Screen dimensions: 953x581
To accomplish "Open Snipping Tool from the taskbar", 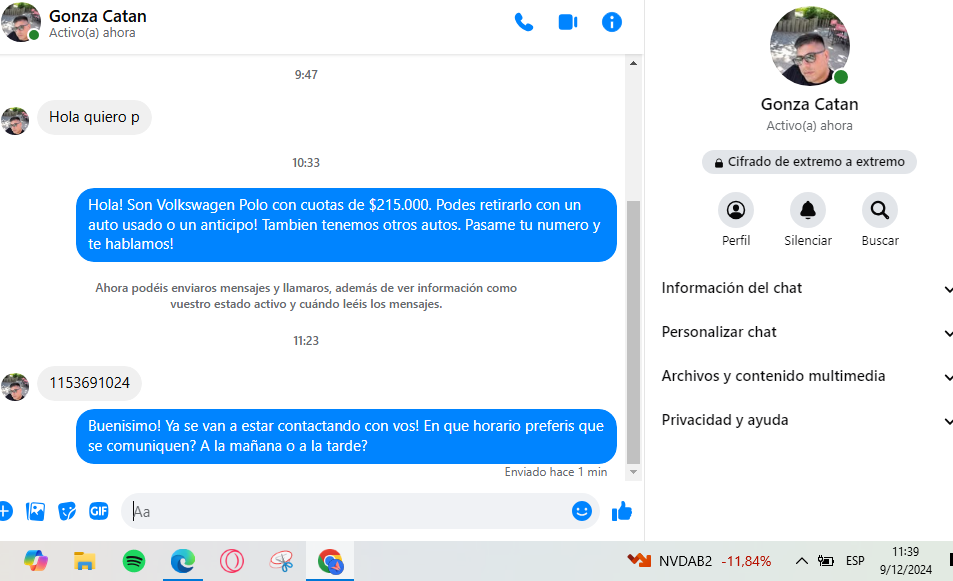I will pyautogui.click(x=281, y=560).
